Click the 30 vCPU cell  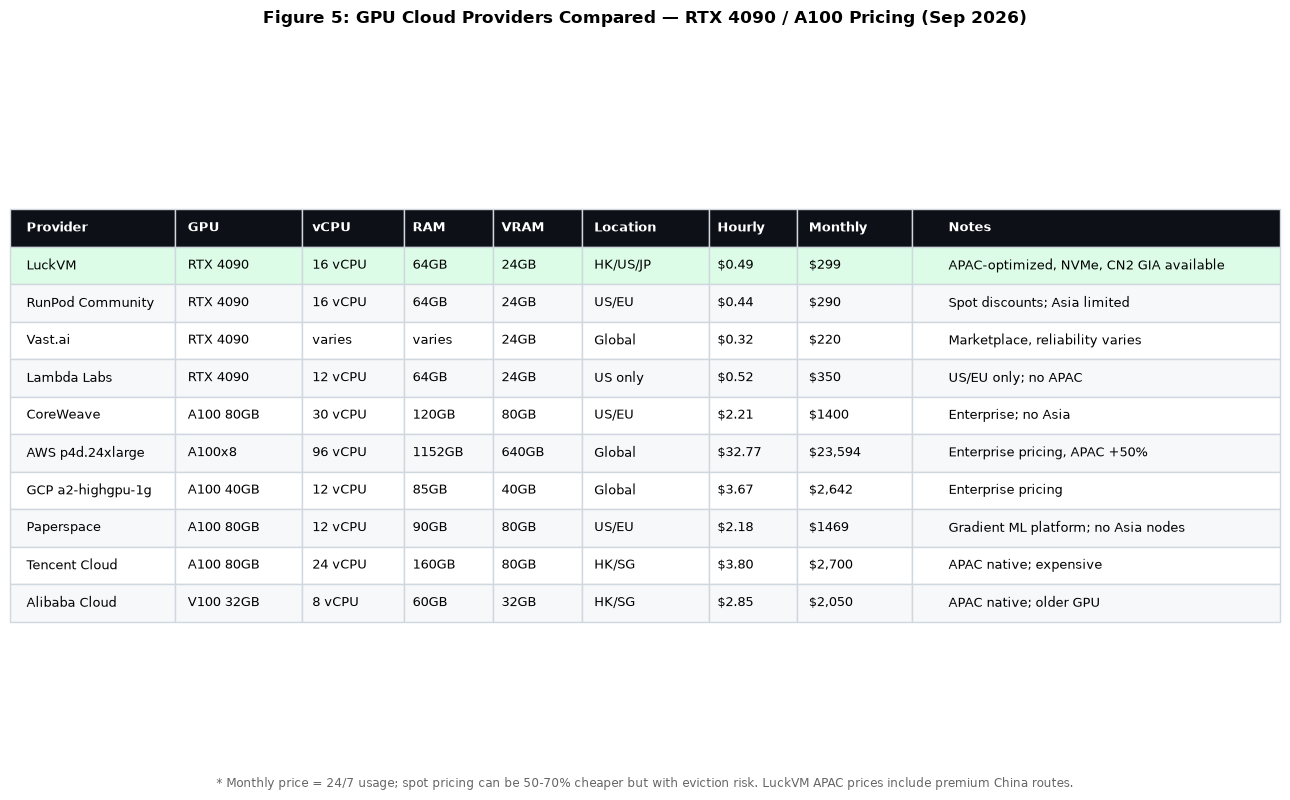click(x=353, y=415)
